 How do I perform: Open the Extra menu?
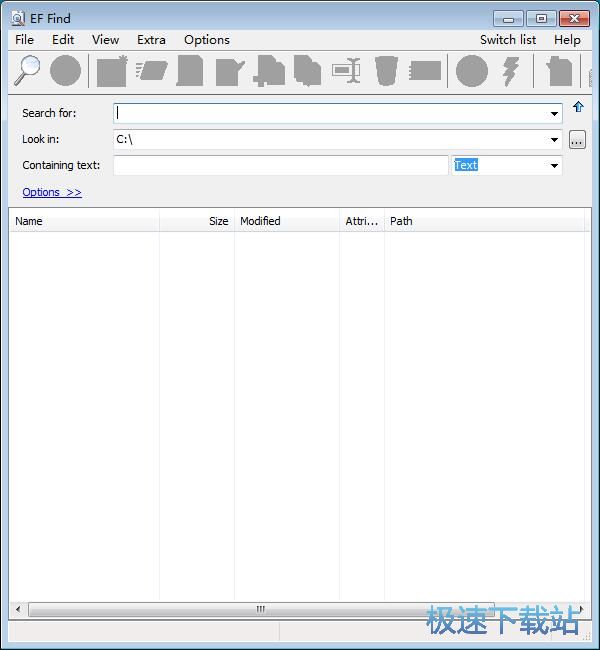tap(151, 40)
